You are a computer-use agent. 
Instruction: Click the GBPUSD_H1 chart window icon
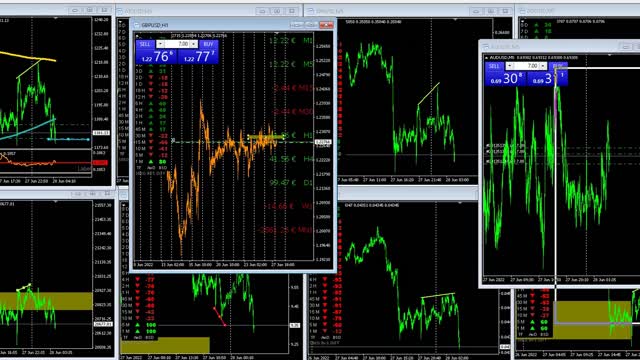136,25
